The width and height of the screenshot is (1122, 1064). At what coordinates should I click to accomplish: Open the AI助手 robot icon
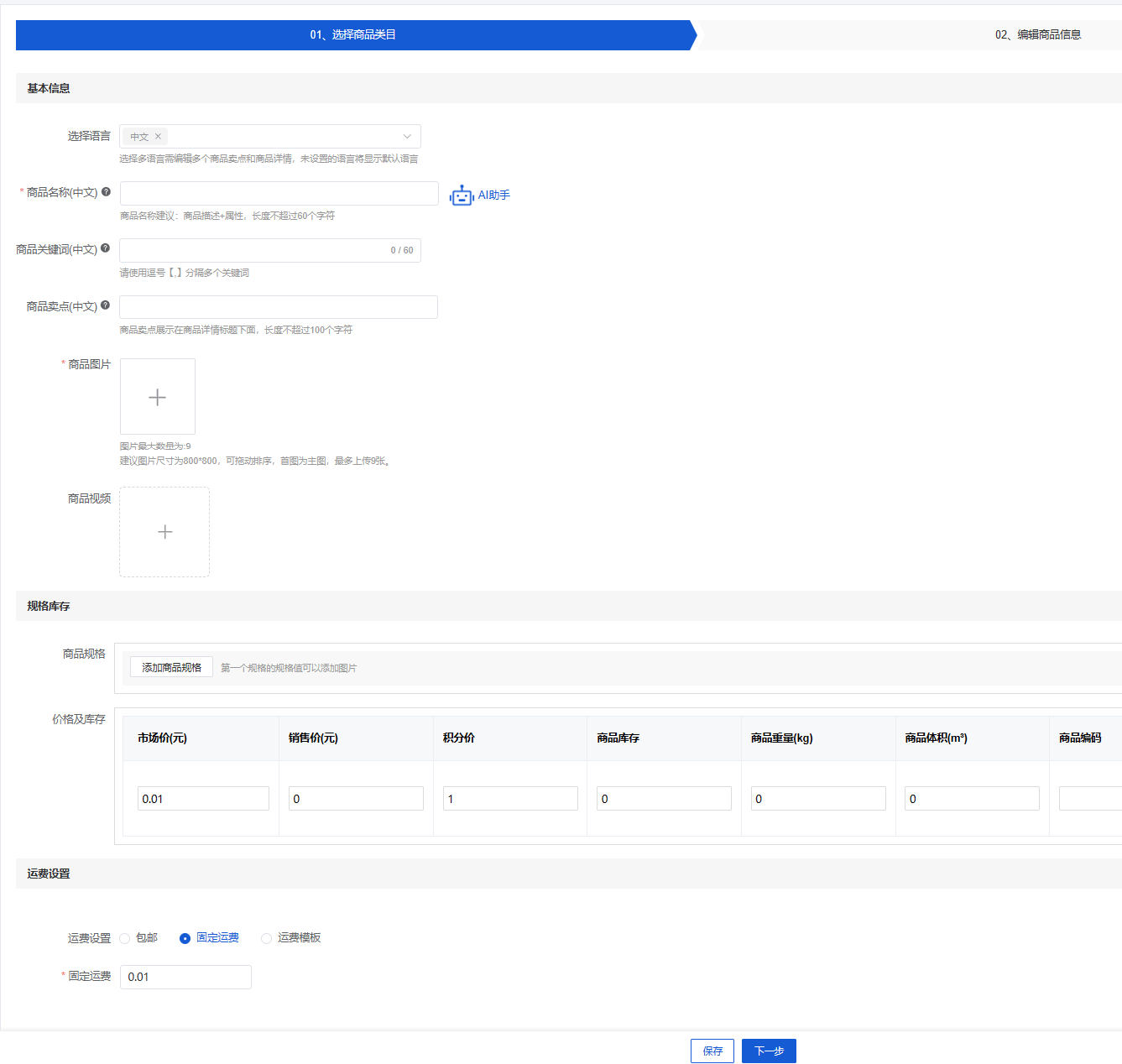[462, 196]
